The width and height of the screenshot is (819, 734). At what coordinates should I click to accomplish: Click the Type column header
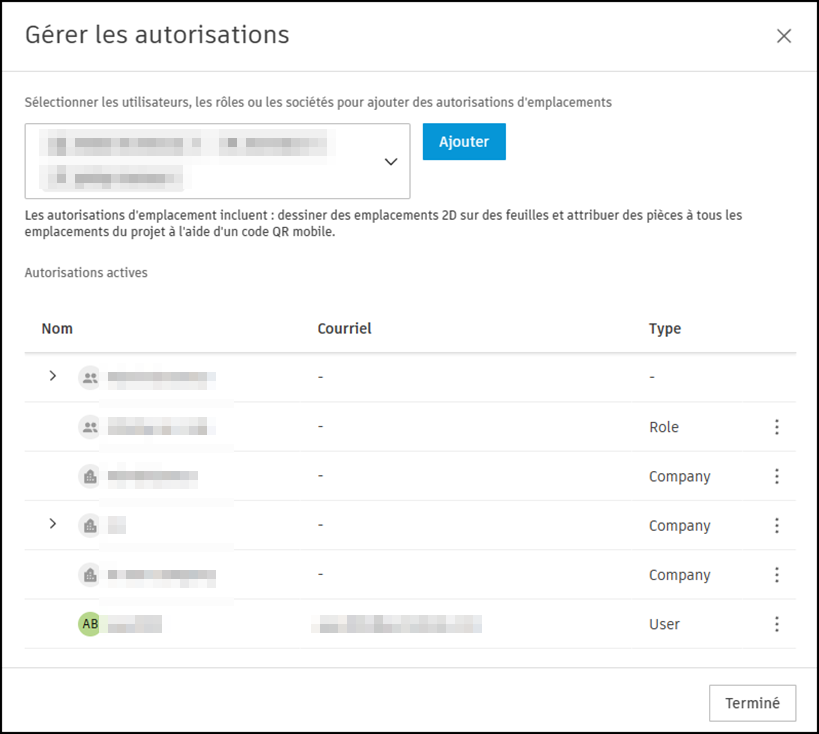pos(664,329)
